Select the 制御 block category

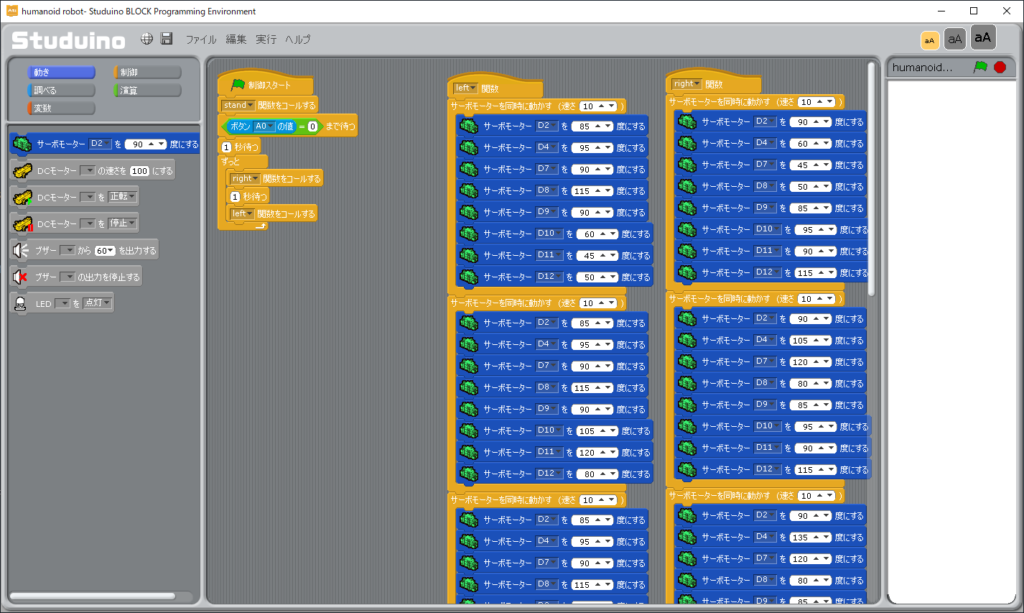[x=148, y=72]
